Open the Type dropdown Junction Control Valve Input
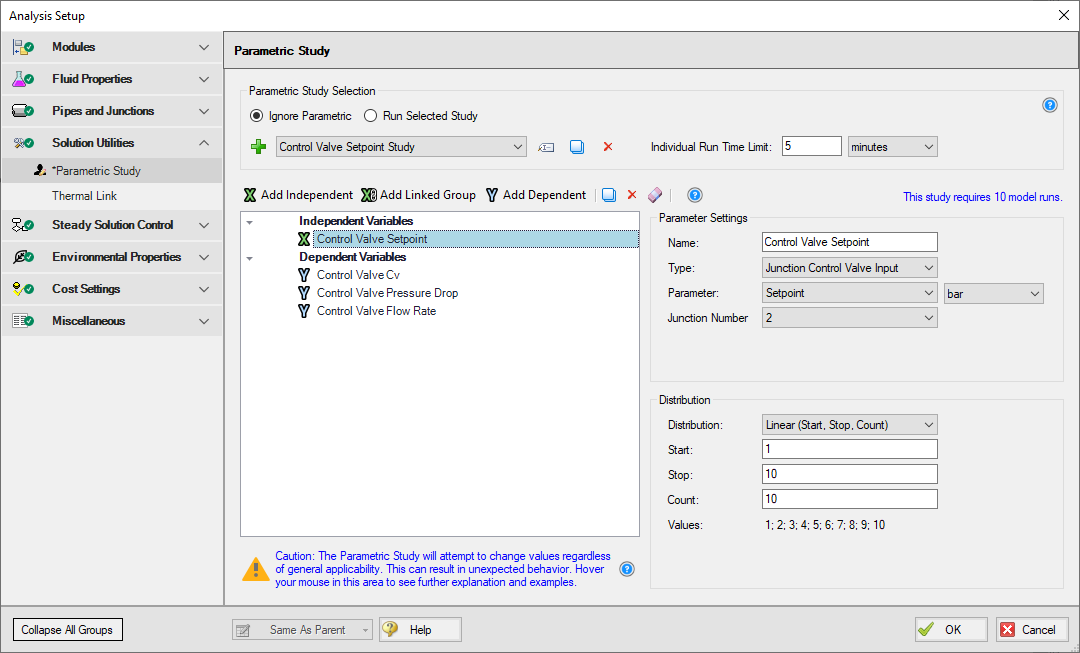 pos(849,268)
